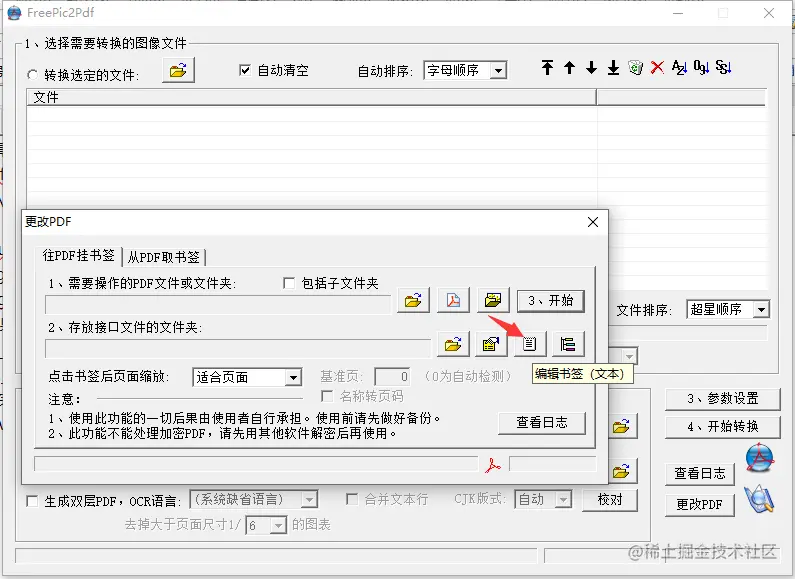Browse interface file folder in row 2
Image resolution: width=795 pixels, height=579 pixels.
pyautogui.click(x=453, y=344)
